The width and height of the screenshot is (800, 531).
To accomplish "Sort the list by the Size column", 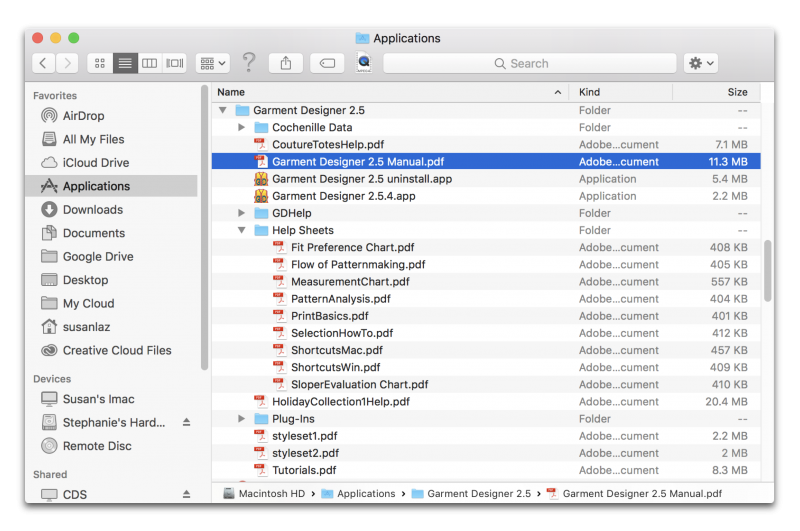I will tap(737, 92).
